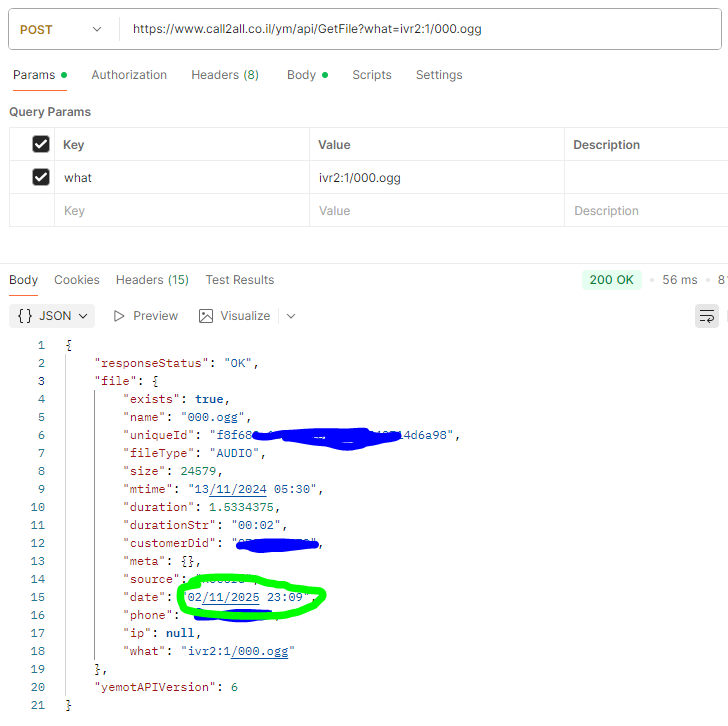The image size is (728, 726).
Task: Open the POST method dropdown
Action: 60,29
